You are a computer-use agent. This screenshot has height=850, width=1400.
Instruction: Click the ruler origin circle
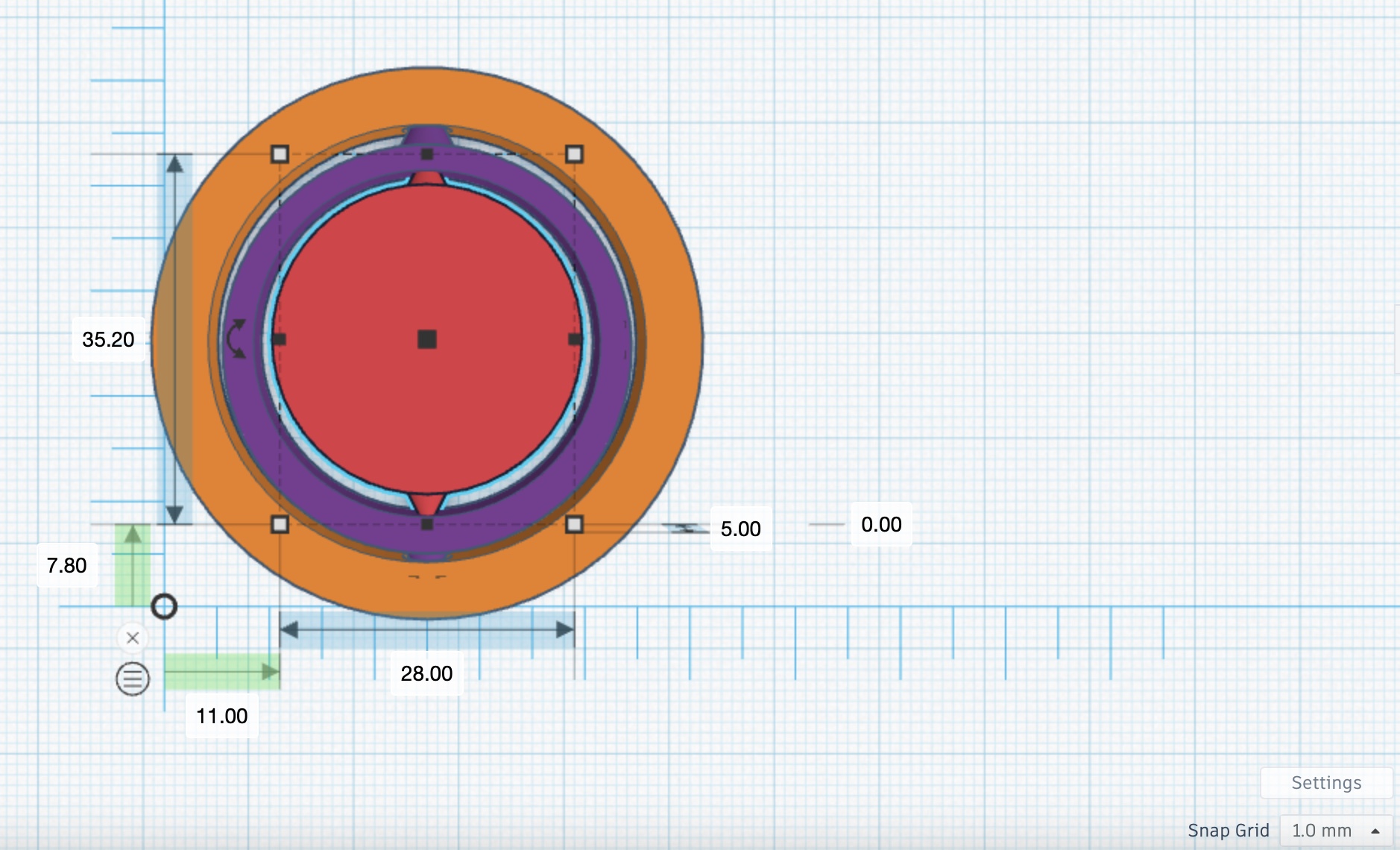pos(164,607)
